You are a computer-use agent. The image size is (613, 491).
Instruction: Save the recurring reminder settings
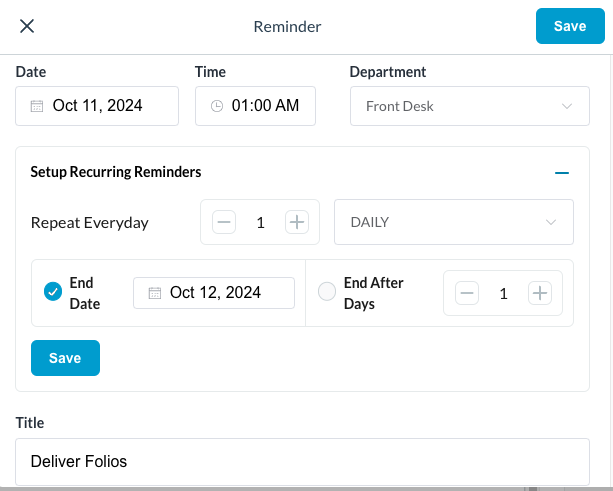65,358
